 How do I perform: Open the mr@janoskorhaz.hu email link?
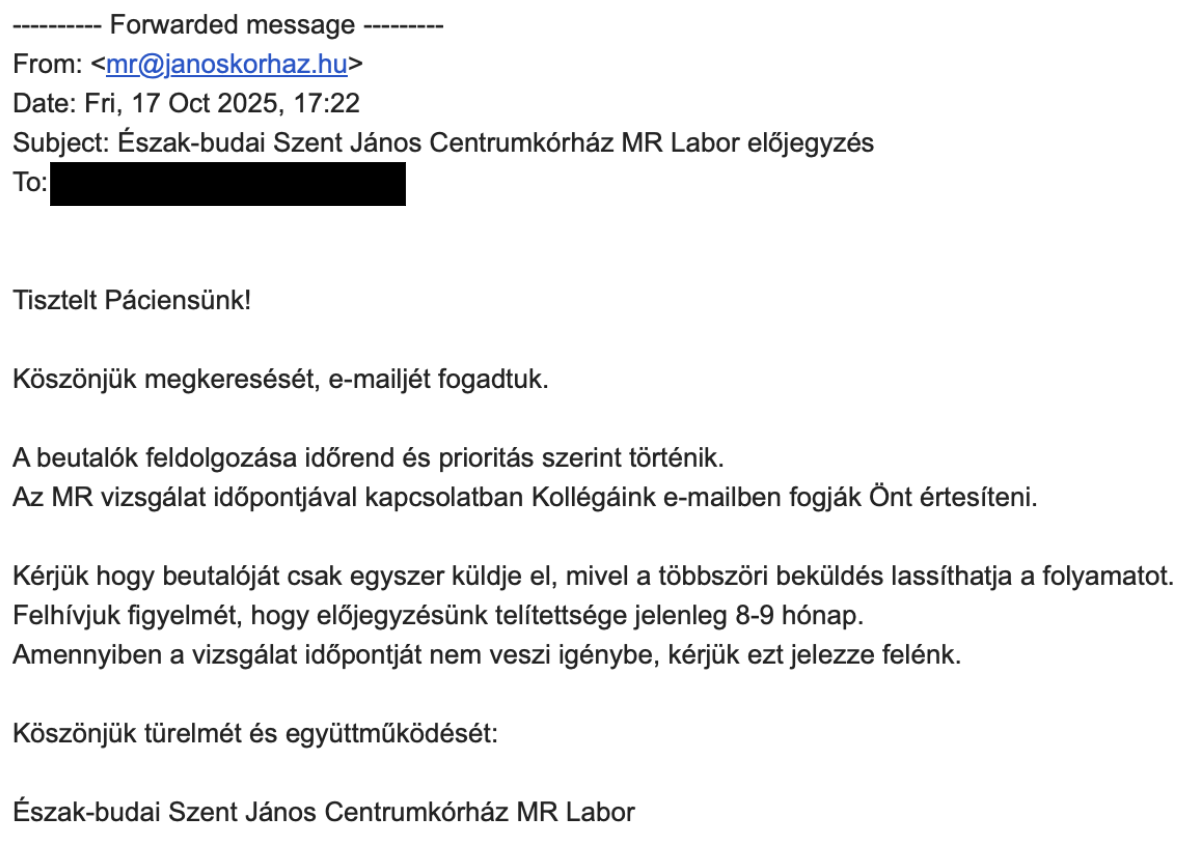[x=227, y=65]
